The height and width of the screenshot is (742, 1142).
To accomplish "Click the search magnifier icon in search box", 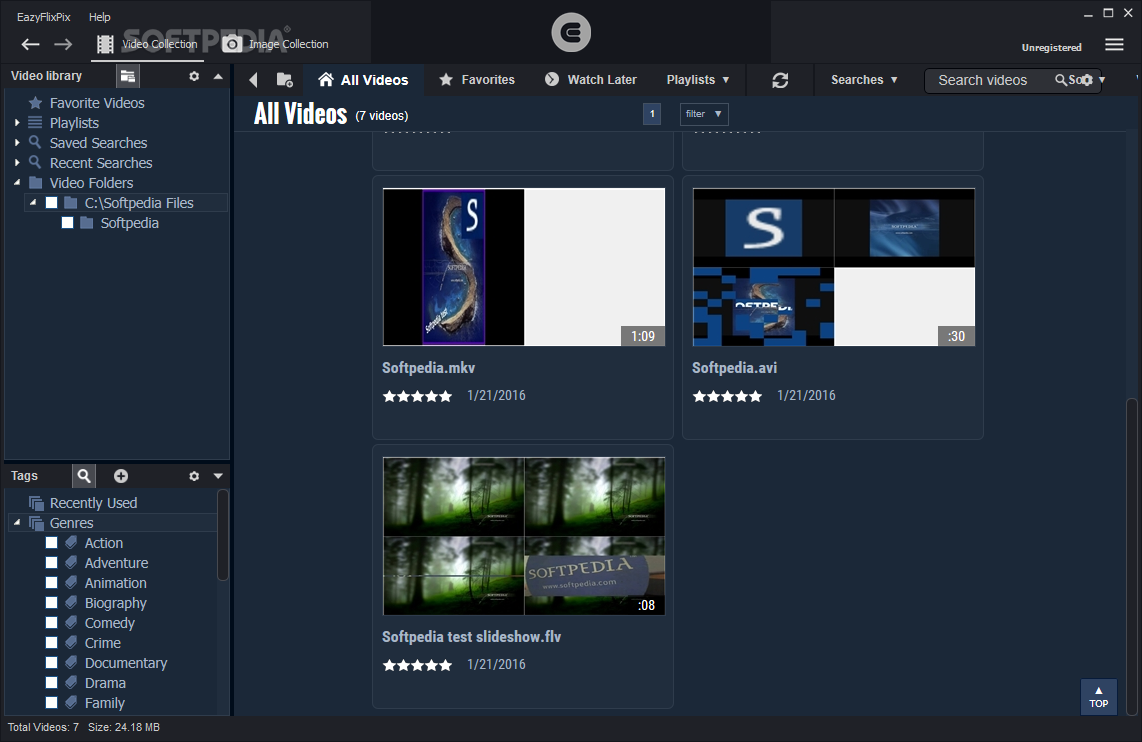I will [x=1060, y=80].
